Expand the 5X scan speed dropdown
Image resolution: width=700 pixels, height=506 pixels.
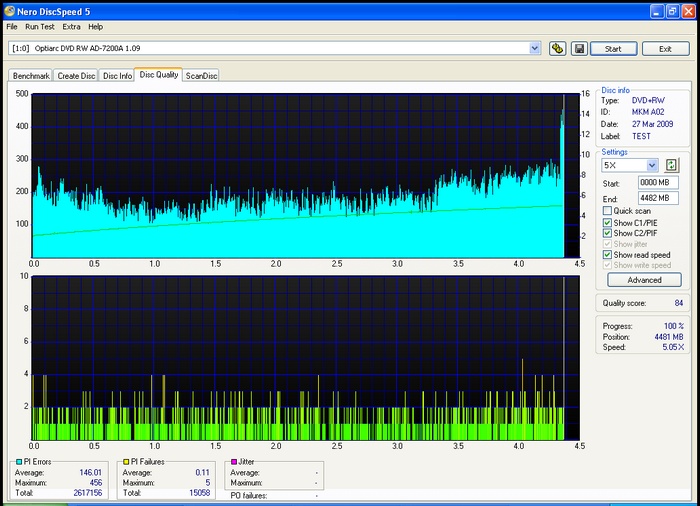point(652,165)
